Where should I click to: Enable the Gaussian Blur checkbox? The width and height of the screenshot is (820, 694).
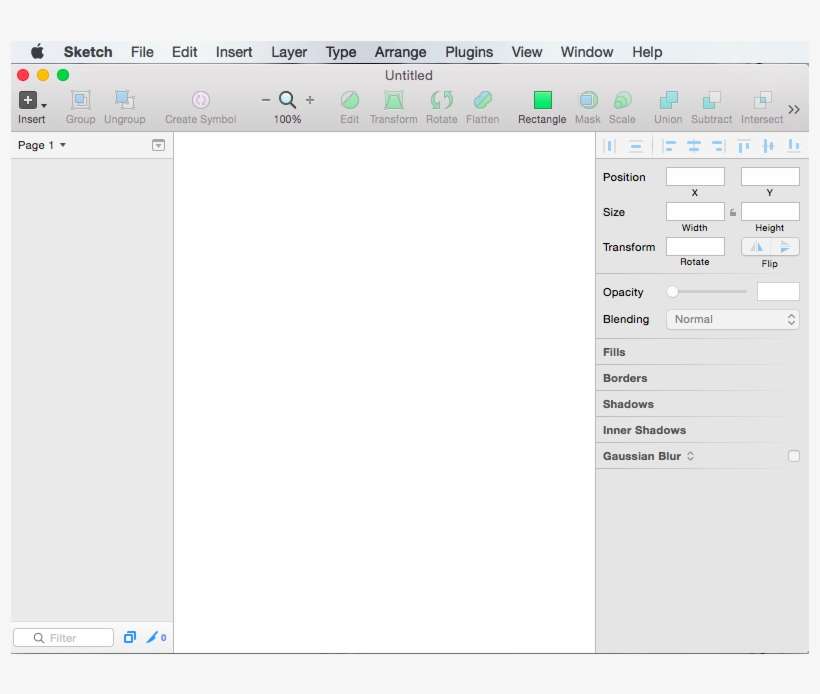tap(794, 455)
